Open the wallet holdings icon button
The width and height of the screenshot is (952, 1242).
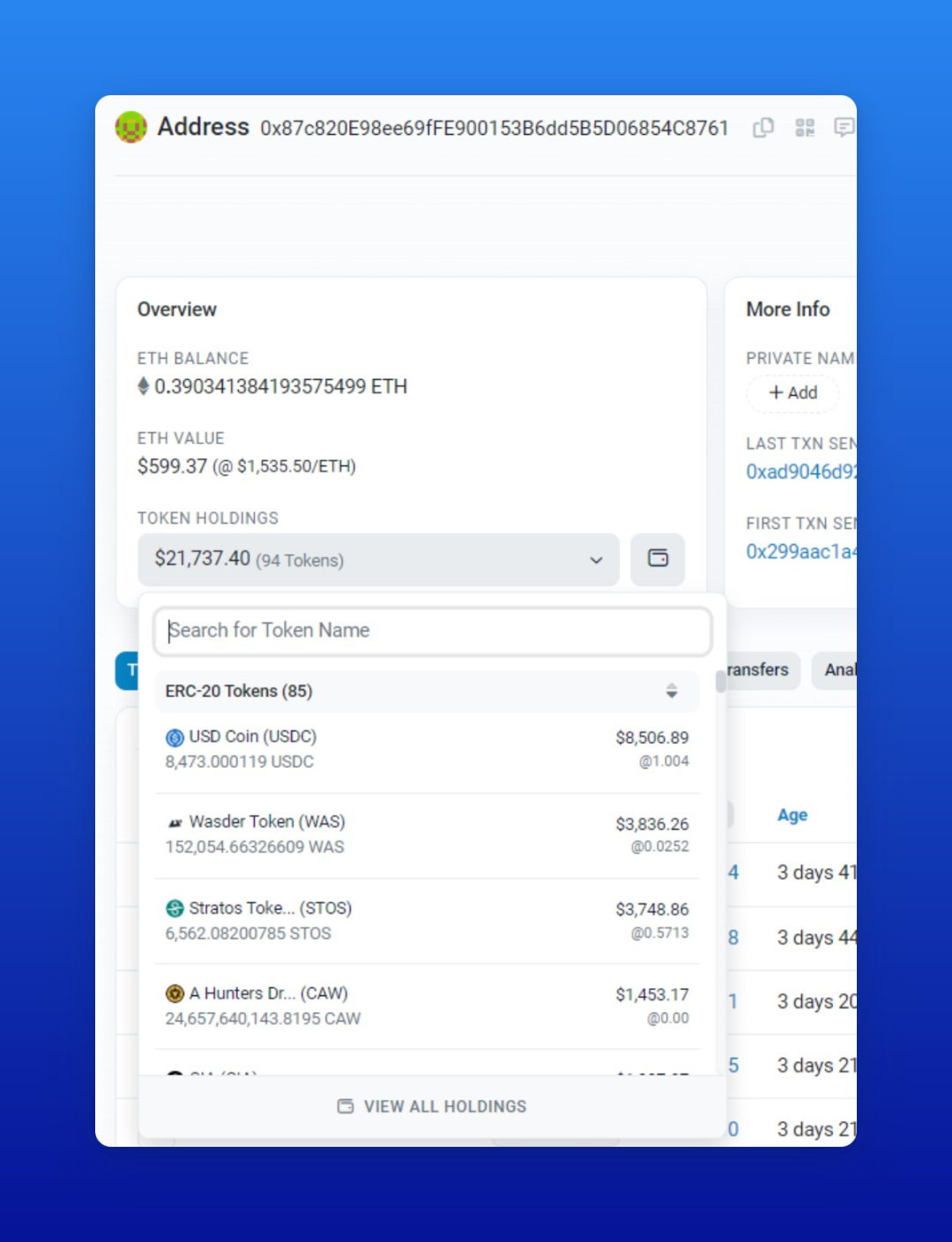pos(658,559)
